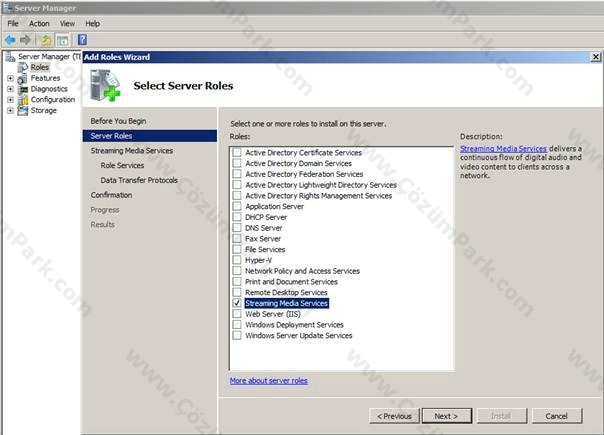
Task: Check the Fax Server role
Action: [237, 238]
